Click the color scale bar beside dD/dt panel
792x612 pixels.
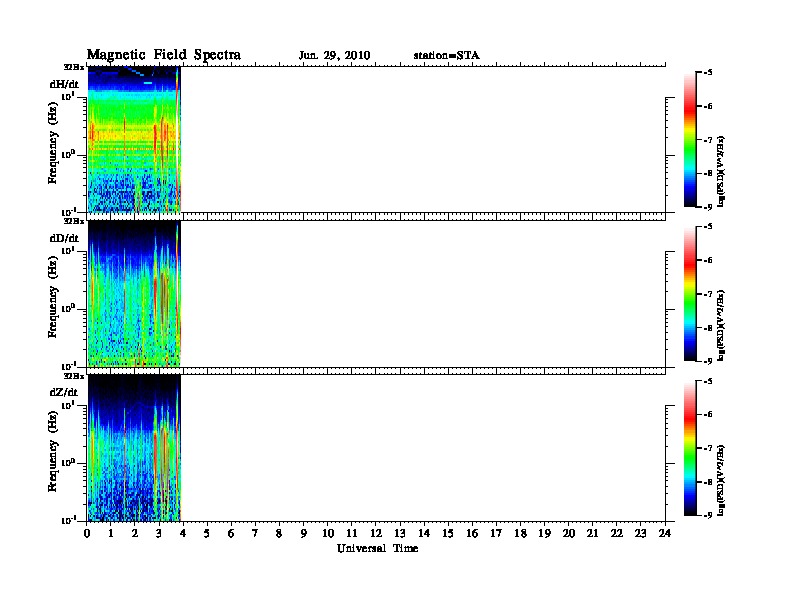point(690,294)
